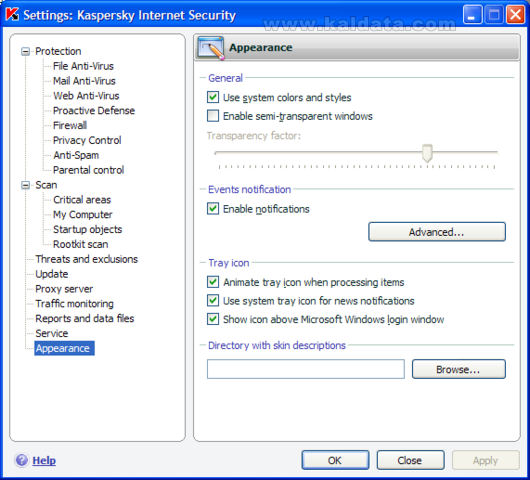Click the Browse... button
The height and width of the screenshot is (480, 530).
(458, 369)
